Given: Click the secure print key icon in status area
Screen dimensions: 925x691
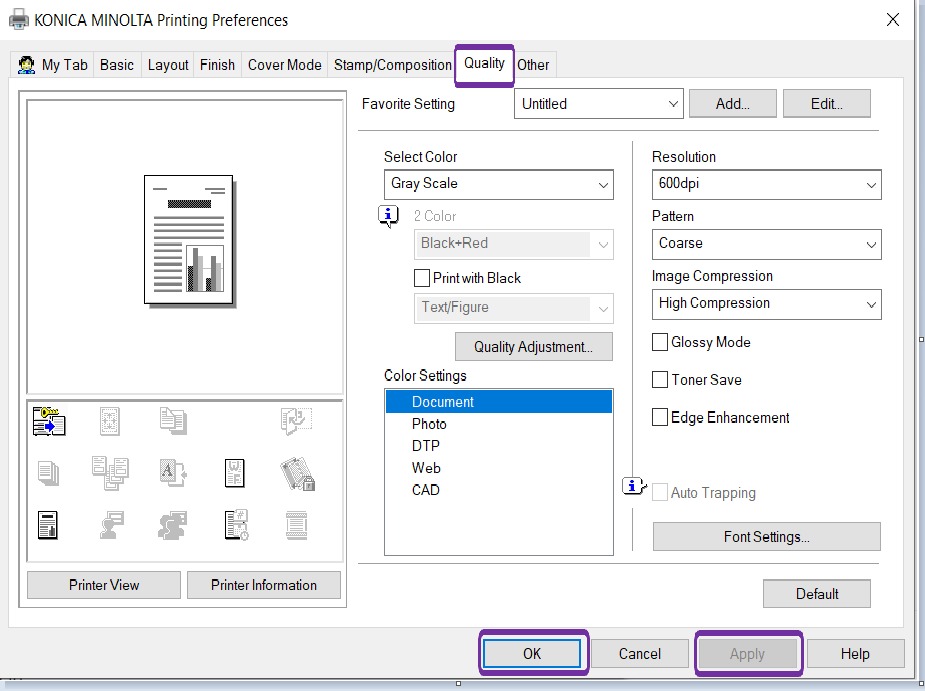Looking at the screenshot, I should tap(48, 423).
